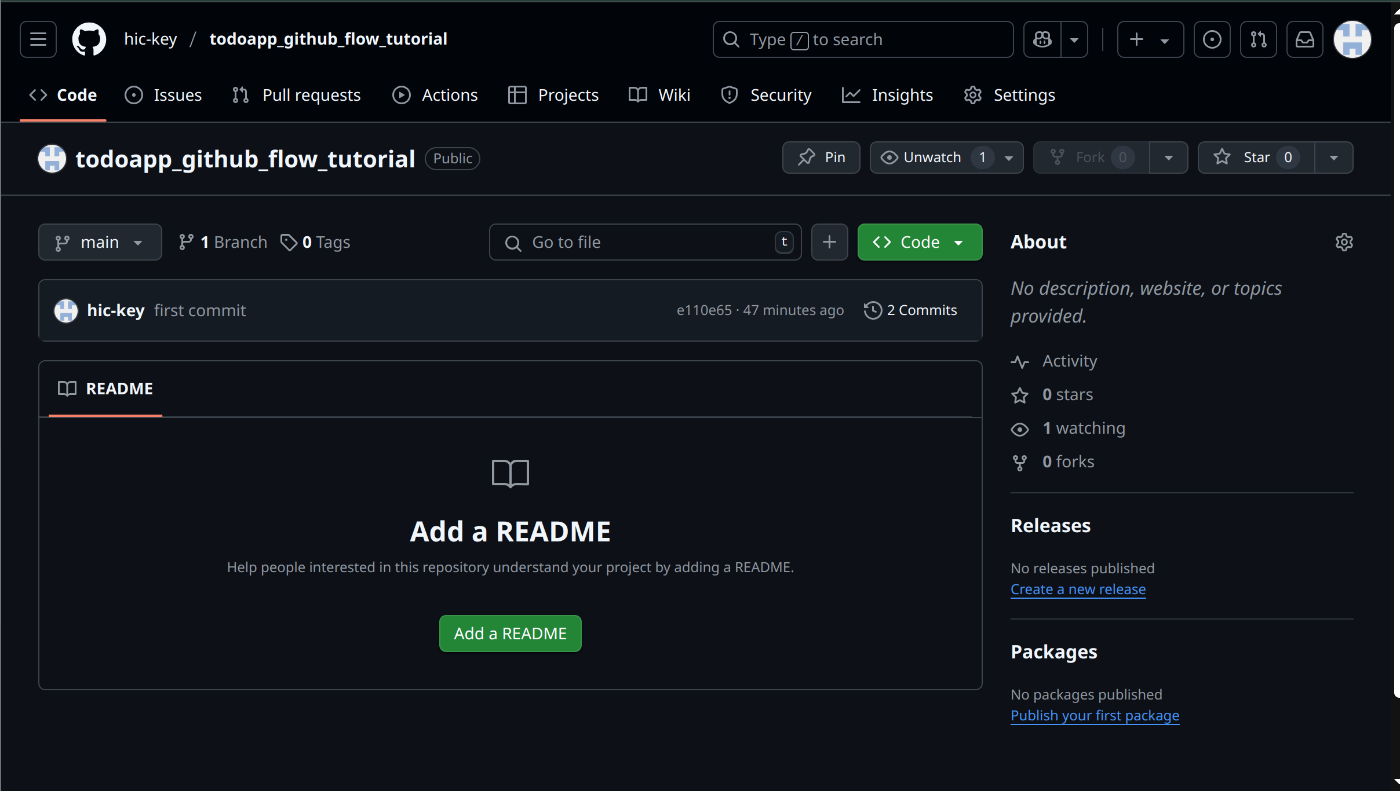Open hic-key author link in commit row
The height and width of the screenshot is (791, 1400).
tap(116, 310)
